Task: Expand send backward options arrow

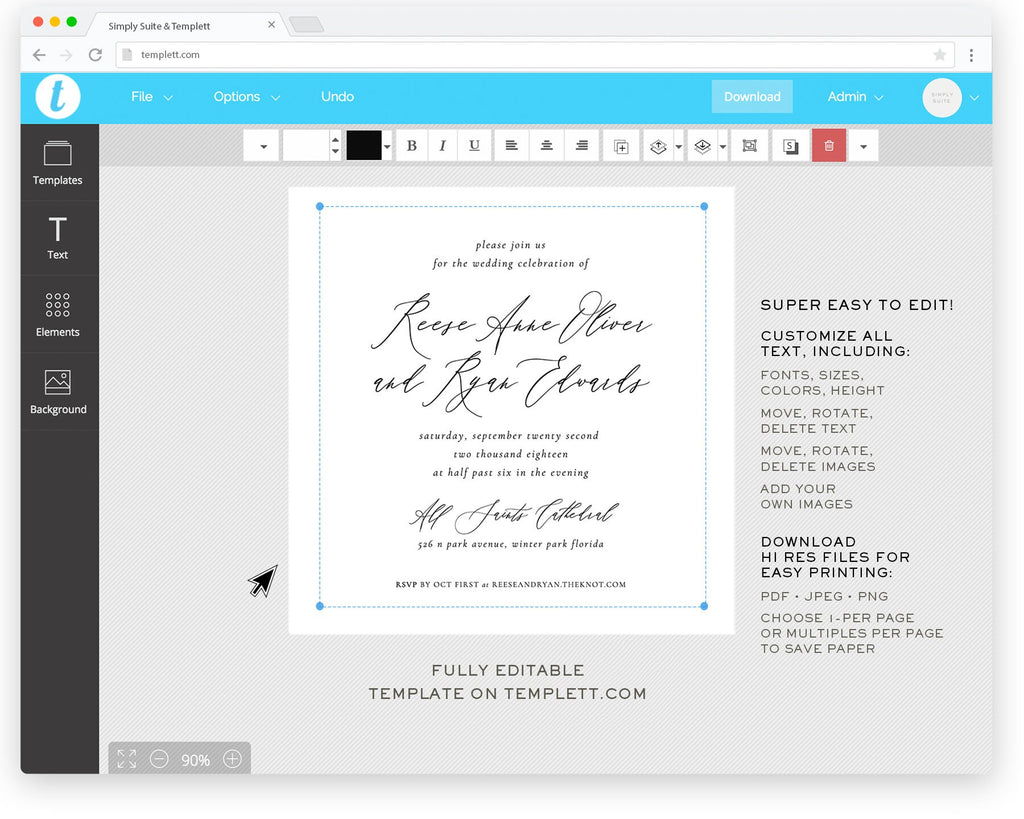Action: point(722,146)
